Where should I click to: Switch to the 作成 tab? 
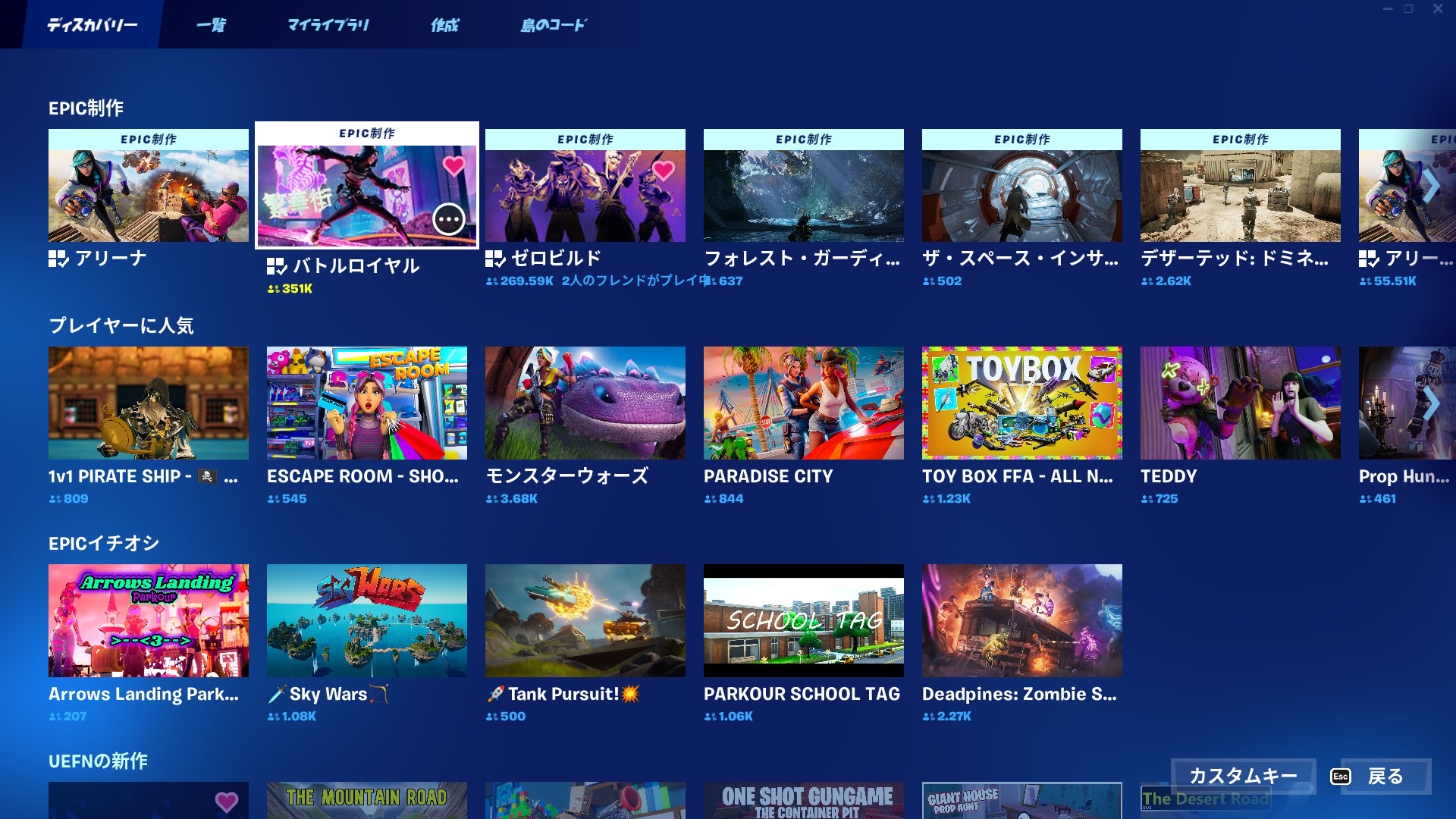pos(445,24)
